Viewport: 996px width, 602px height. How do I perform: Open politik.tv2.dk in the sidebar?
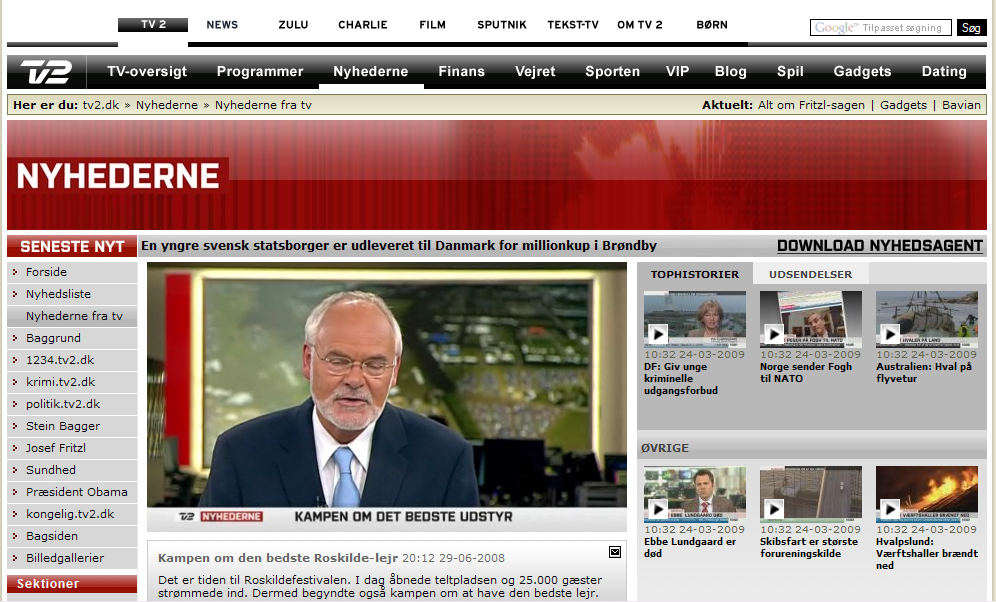[x=72, y=404]
